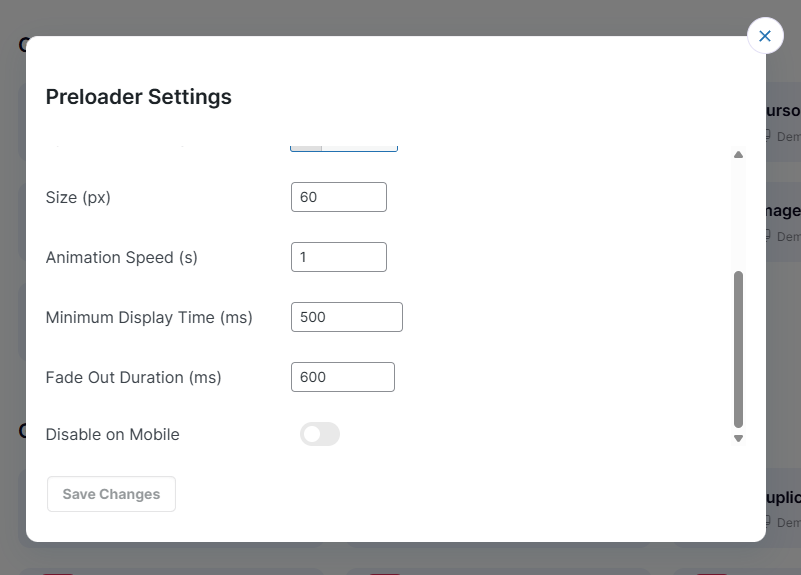Open the Demo link on the top-right card

[786, 136]
